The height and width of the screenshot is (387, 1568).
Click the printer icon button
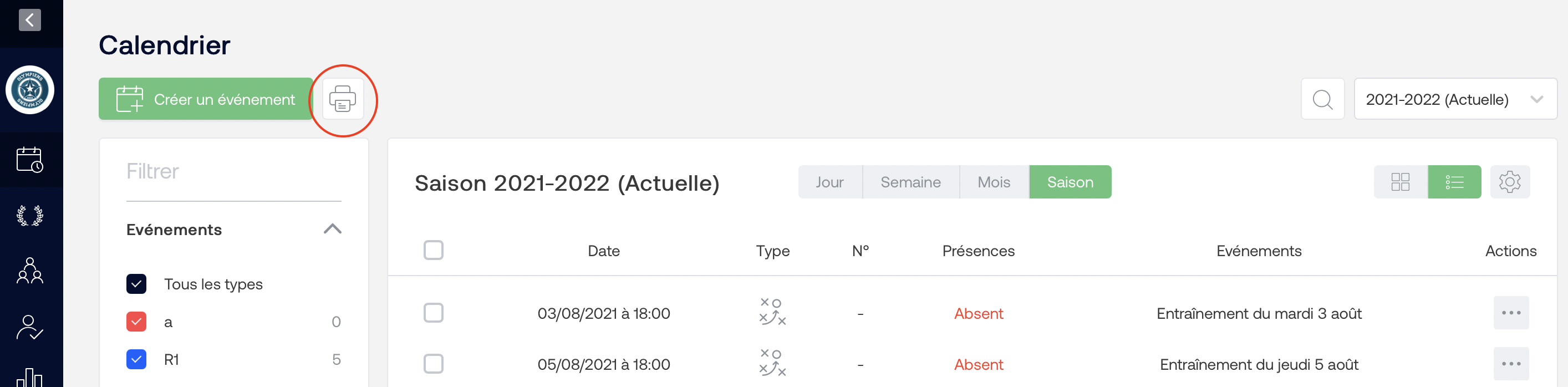343,99
